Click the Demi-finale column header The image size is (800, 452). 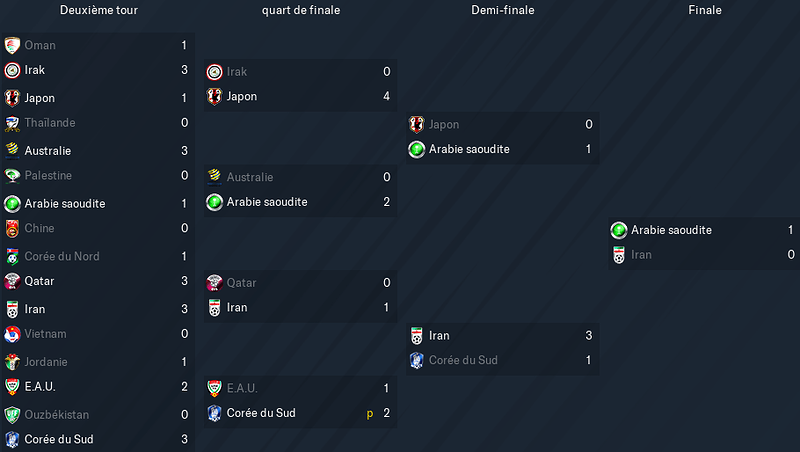pyautogui.click(x=503, y=10)
